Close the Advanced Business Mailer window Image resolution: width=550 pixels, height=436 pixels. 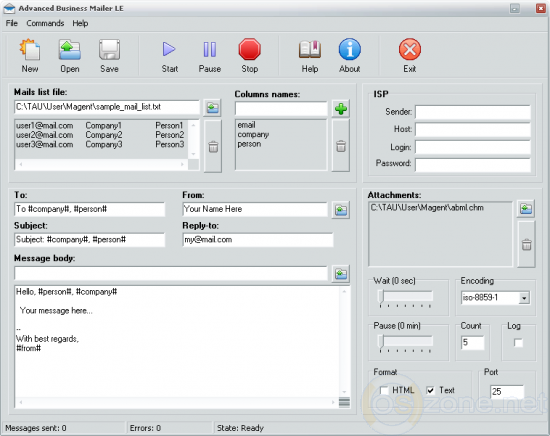541,8
